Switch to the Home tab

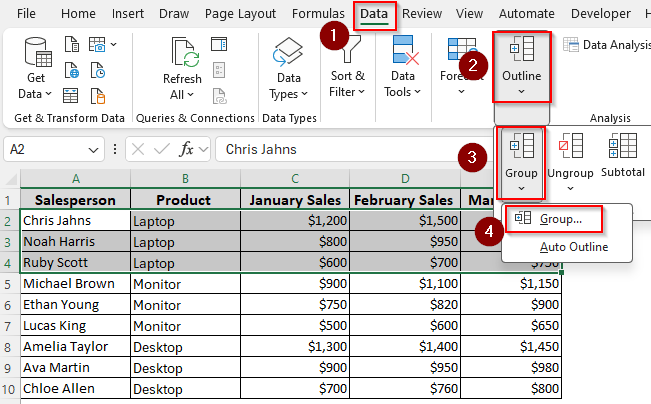(x=78, y=14)
